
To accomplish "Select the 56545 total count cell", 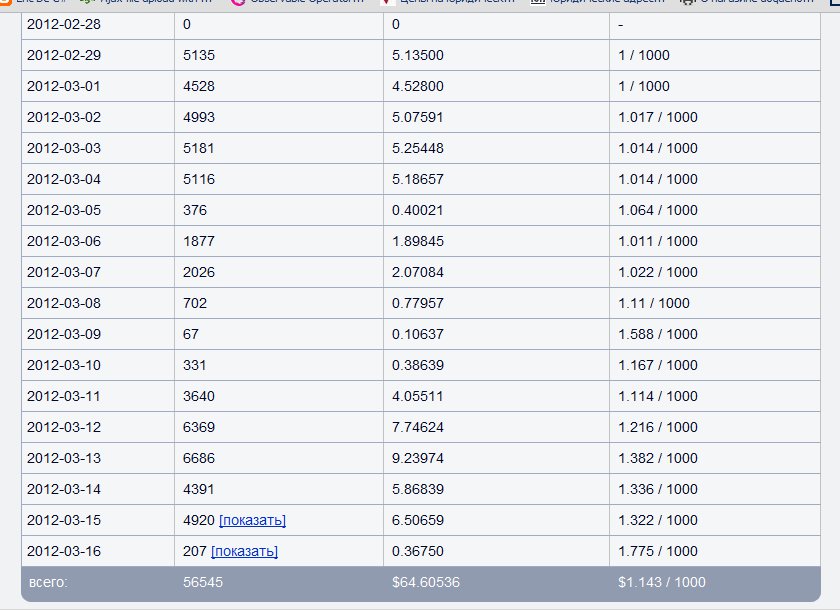I will [x=204, y=582].
